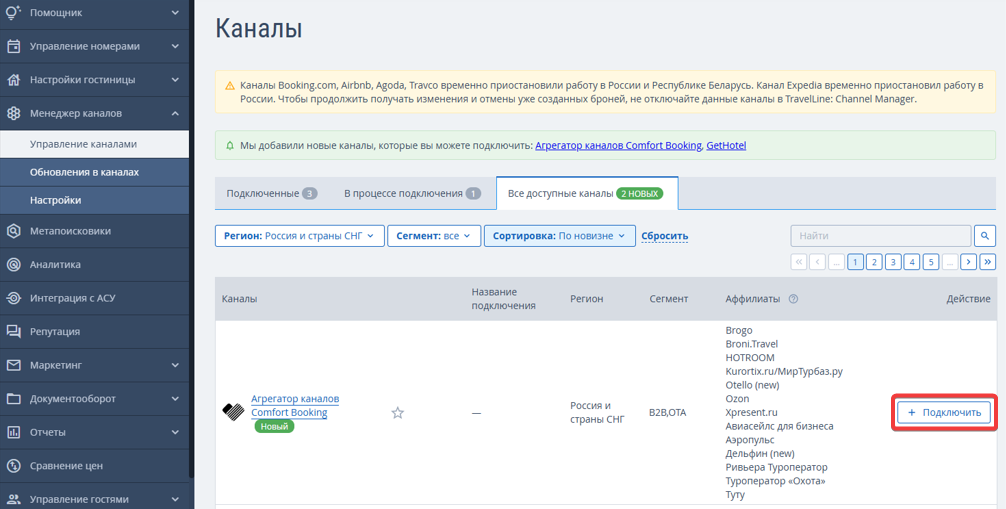Screen dimensions: 1006x509
Task: Click the yellow warning triangle icon
Action: 230,85
